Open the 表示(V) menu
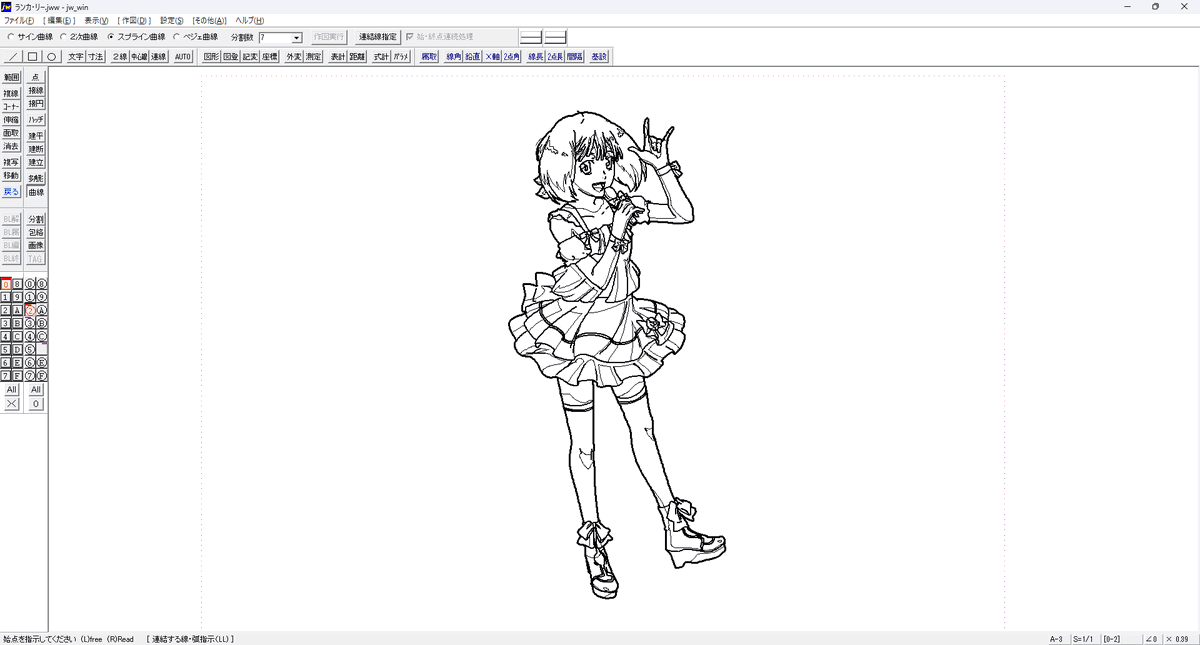 [96, 20]
